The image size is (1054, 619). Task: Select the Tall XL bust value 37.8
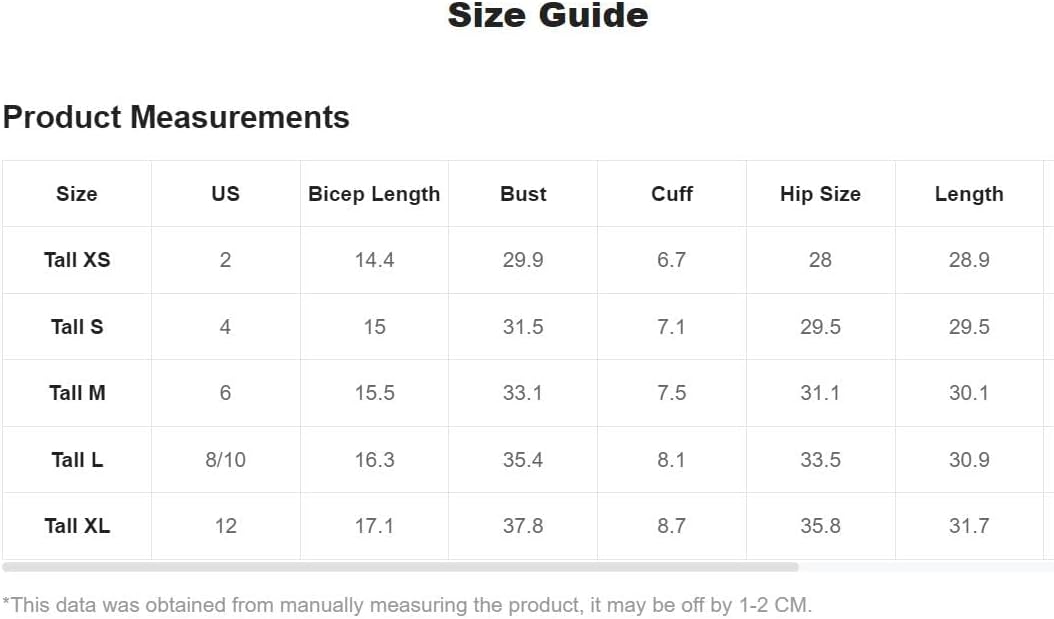tap(523, 526)
